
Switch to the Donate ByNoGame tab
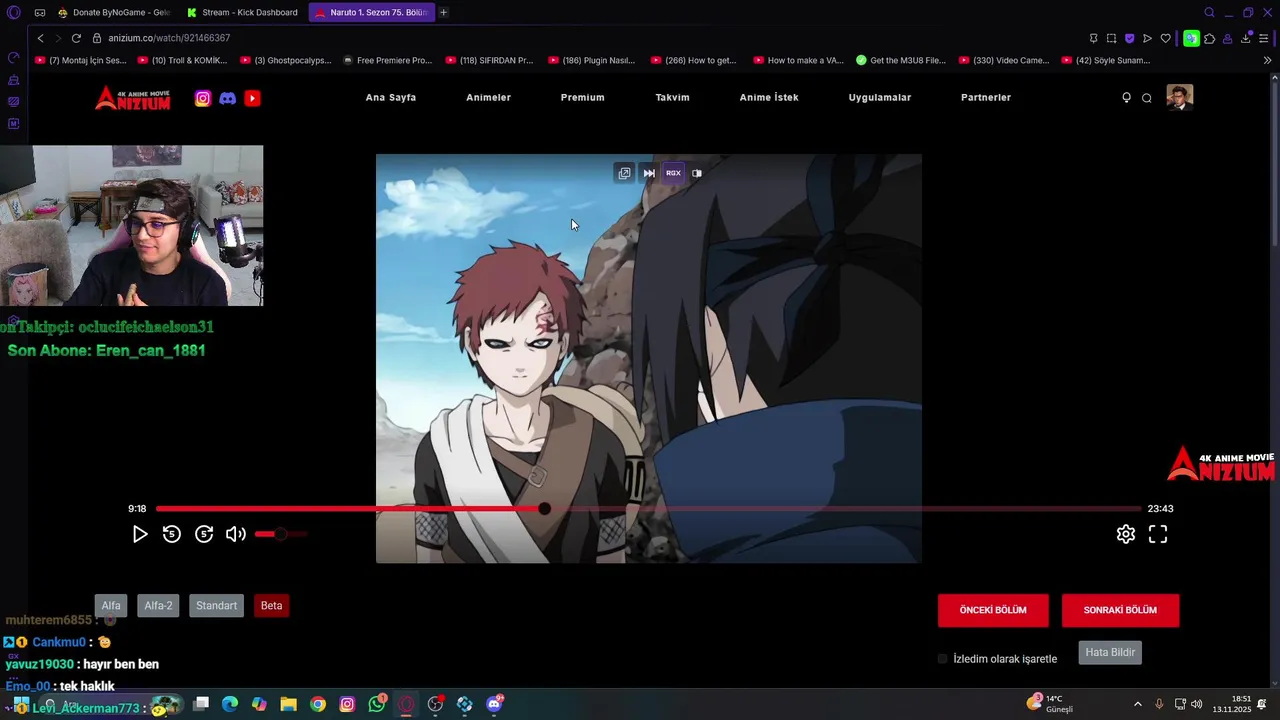click(115, 12)
